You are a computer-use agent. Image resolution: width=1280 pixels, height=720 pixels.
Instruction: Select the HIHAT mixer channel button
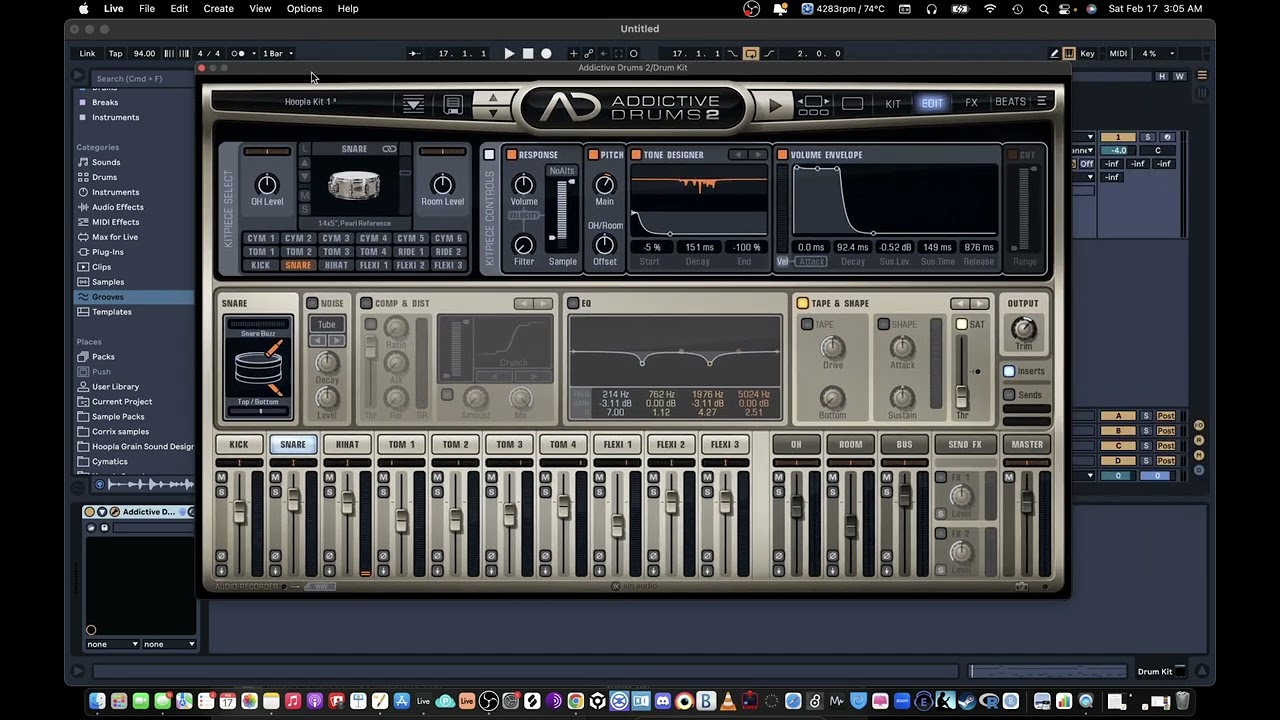coord(347,444)
